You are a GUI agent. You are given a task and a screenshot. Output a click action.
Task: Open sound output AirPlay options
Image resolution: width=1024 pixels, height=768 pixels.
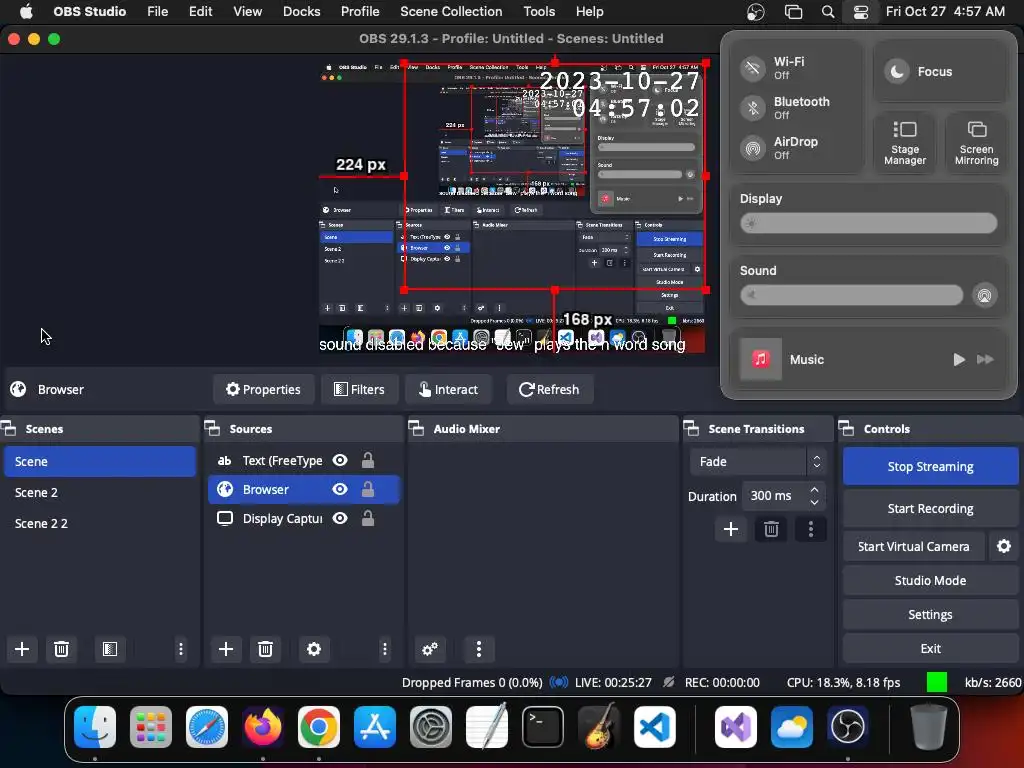(x=984, y=295)
